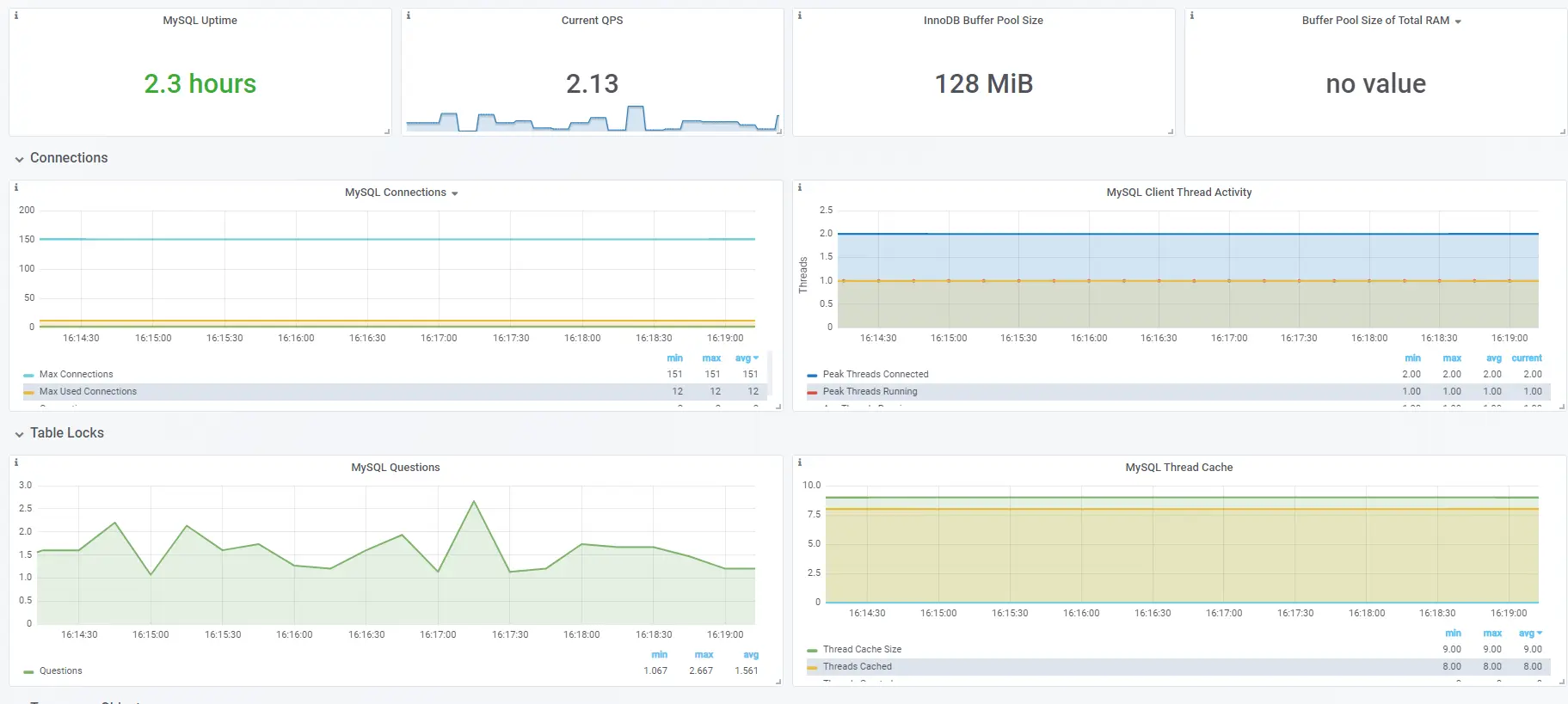The height and width of the screenshot is (704, 1568).
Task: Toggle Peak Threads Running series
Action: [x=870, y=392]
